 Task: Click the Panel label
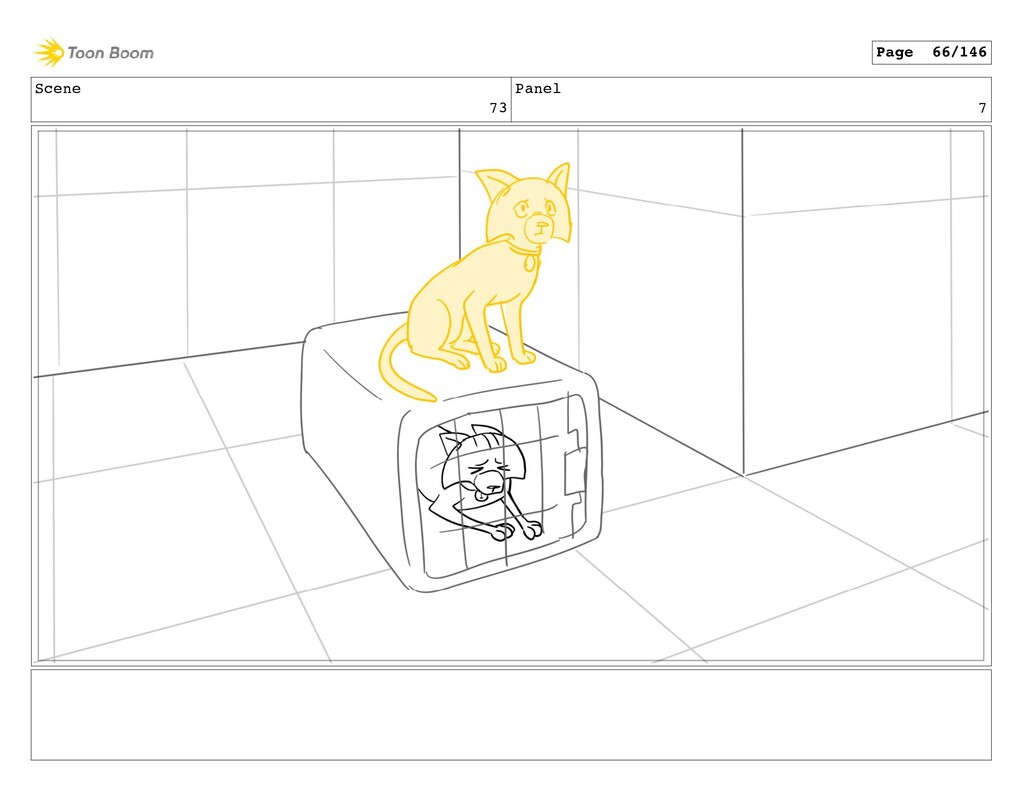click(x=538, y=89)
